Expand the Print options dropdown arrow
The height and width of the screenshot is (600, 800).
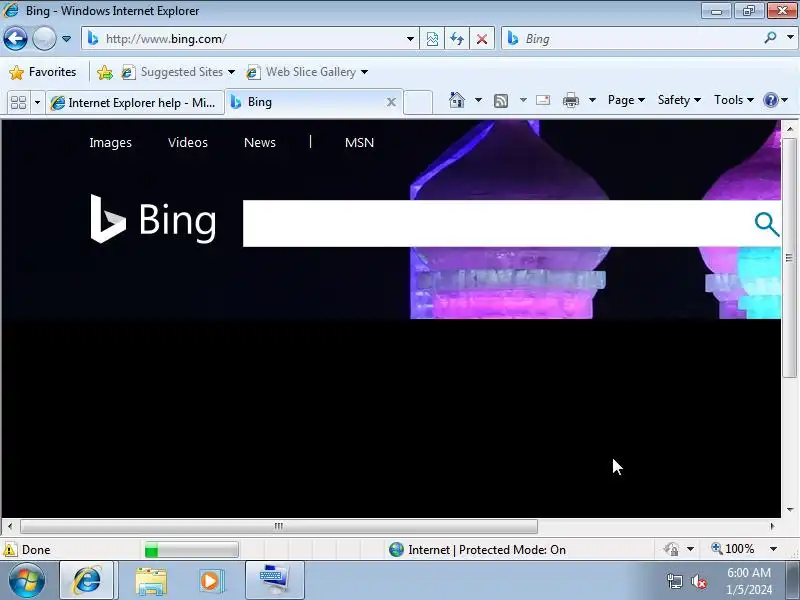592,100
